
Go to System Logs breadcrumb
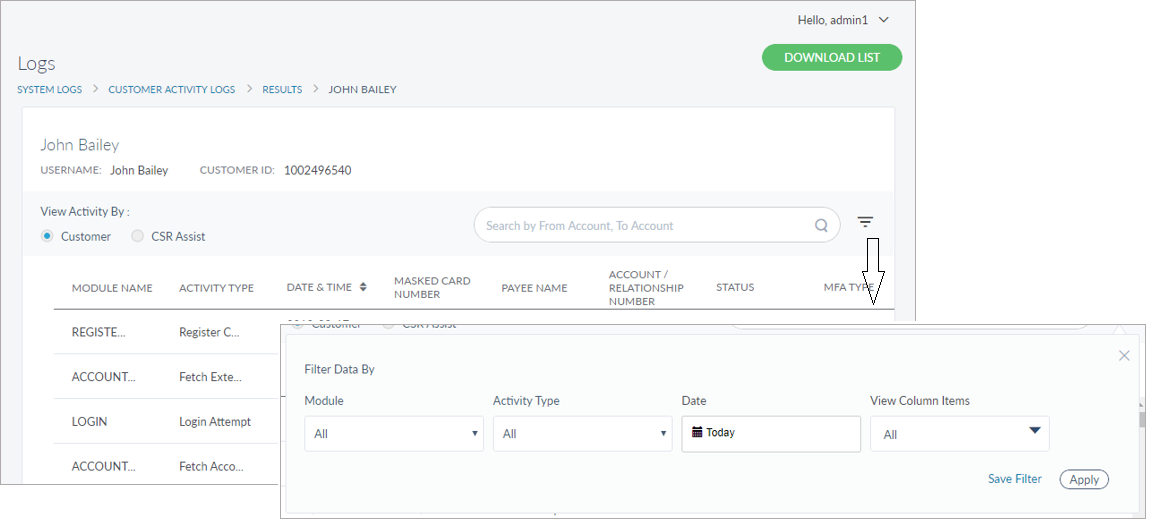50,90
